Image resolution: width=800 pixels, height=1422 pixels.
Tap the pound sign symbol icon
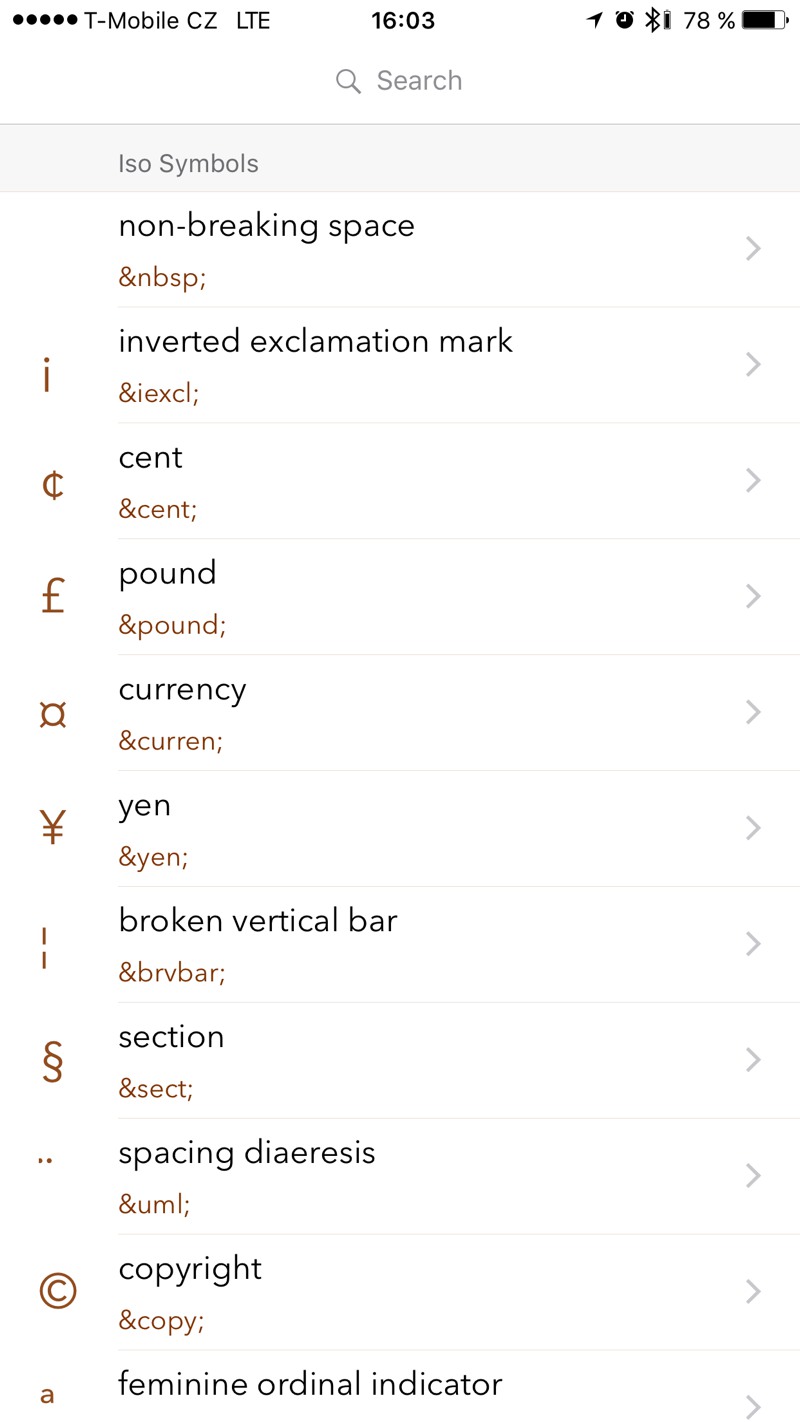[x=53, y=597]
